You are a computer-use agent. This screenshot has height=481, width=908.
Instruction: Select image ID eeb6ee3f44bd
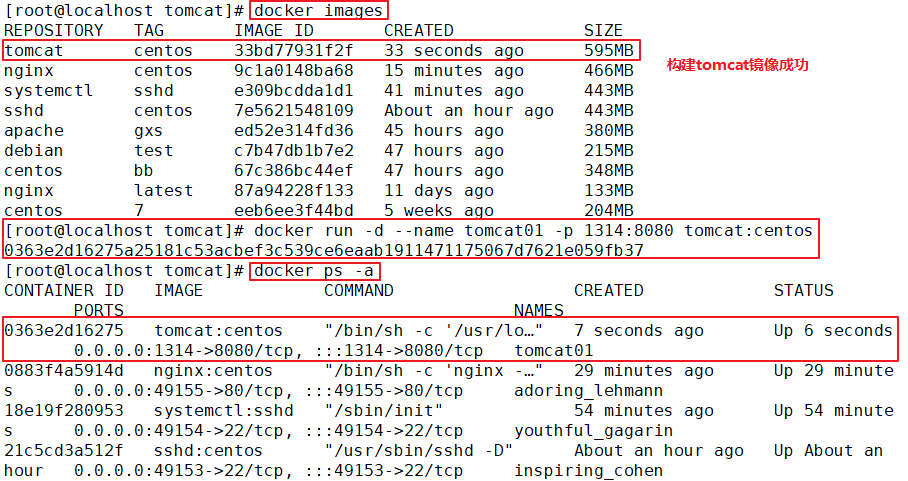pos(294,211)
